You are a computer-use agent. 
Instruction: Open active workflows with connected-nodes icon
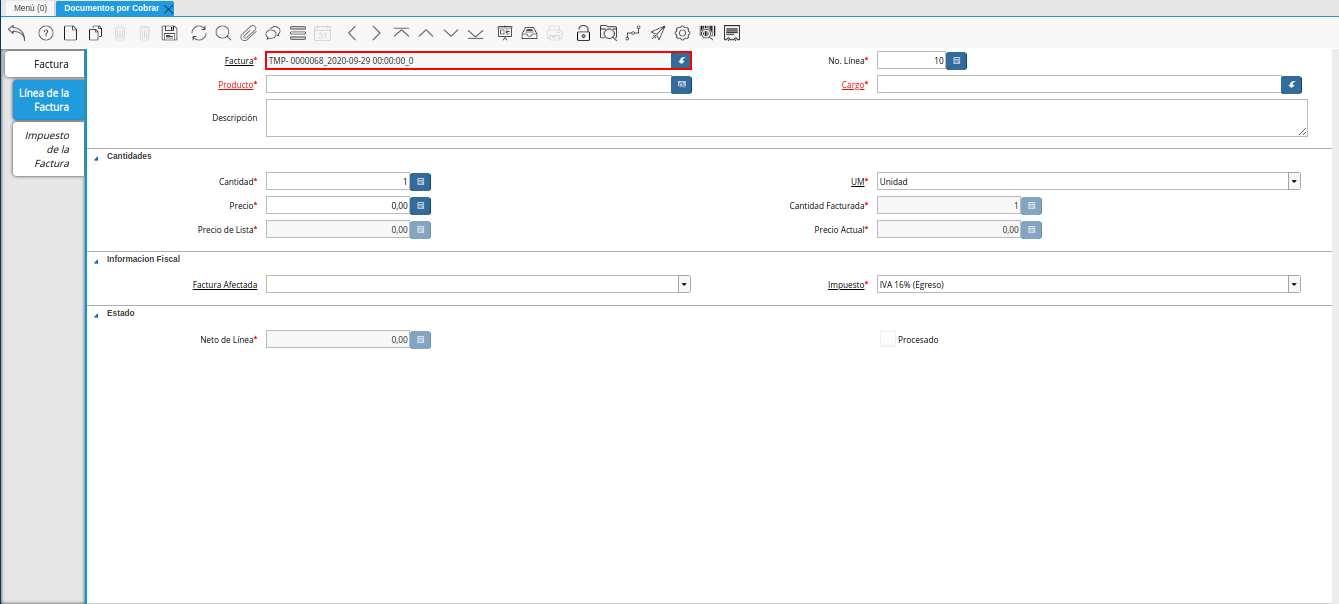coord(633,33)
